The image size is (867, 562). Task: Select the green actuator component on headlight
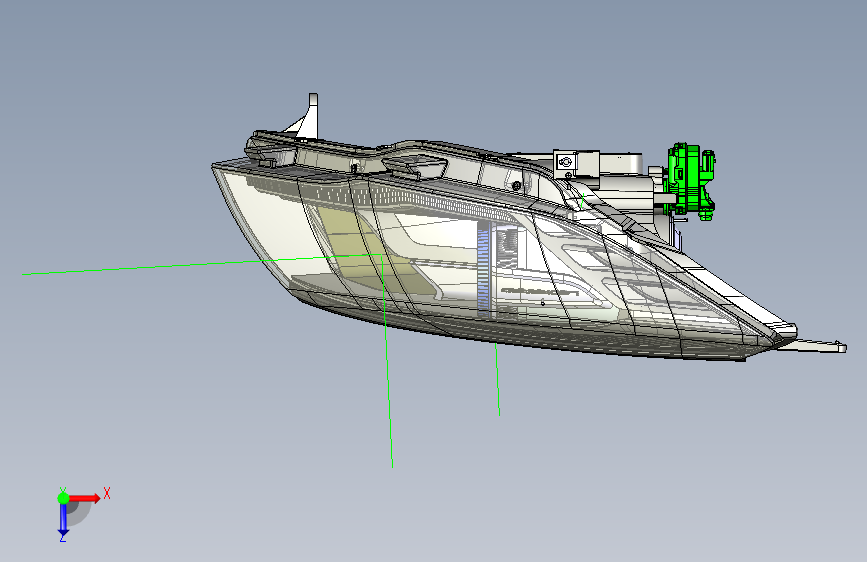(691, 181)
